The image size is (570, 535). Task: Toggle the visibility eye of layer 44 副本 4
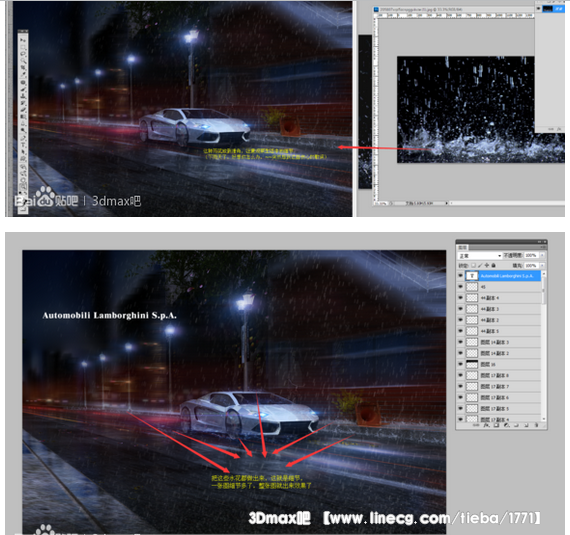[461, 298]
